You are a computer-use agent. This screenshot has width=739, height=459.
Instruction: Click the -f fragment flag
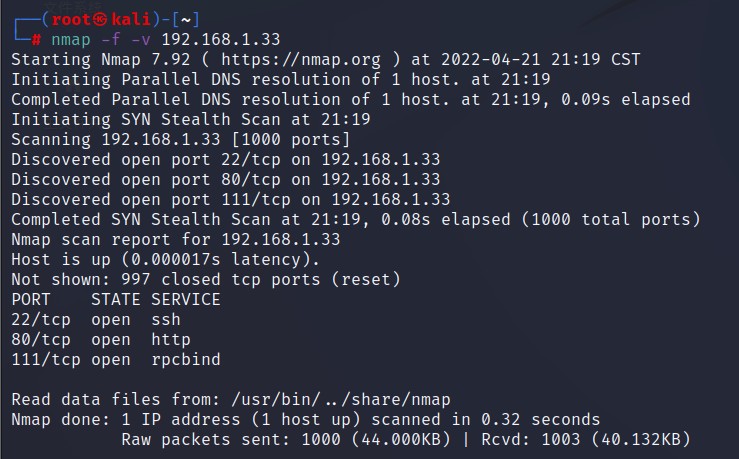coord(111,39)
